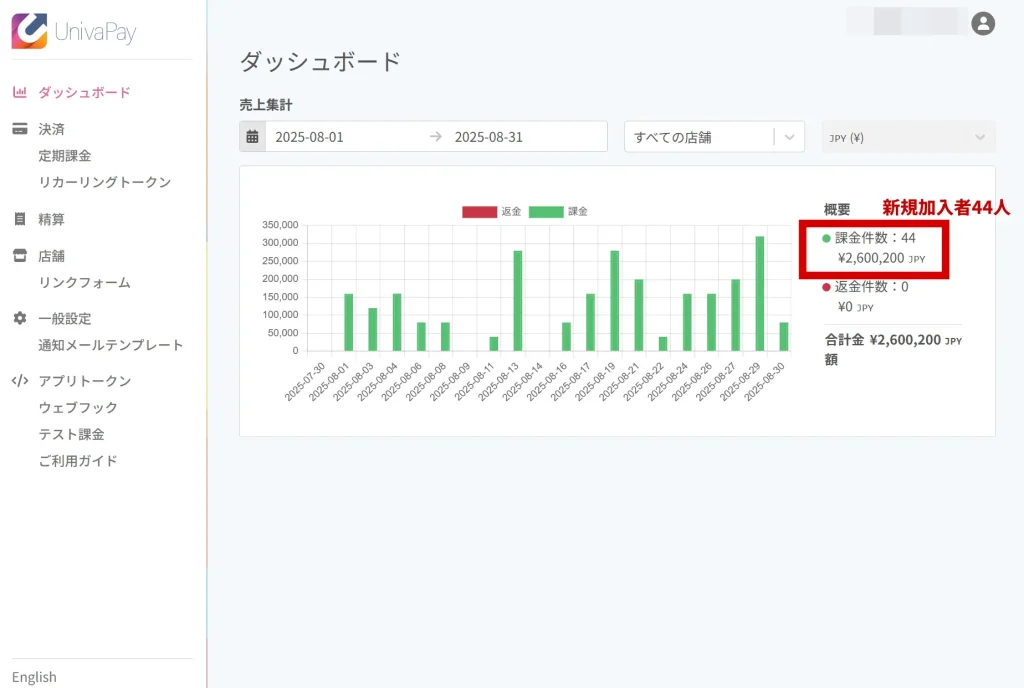Click the tallest bar for 2025-08-29

click(760, 294)
